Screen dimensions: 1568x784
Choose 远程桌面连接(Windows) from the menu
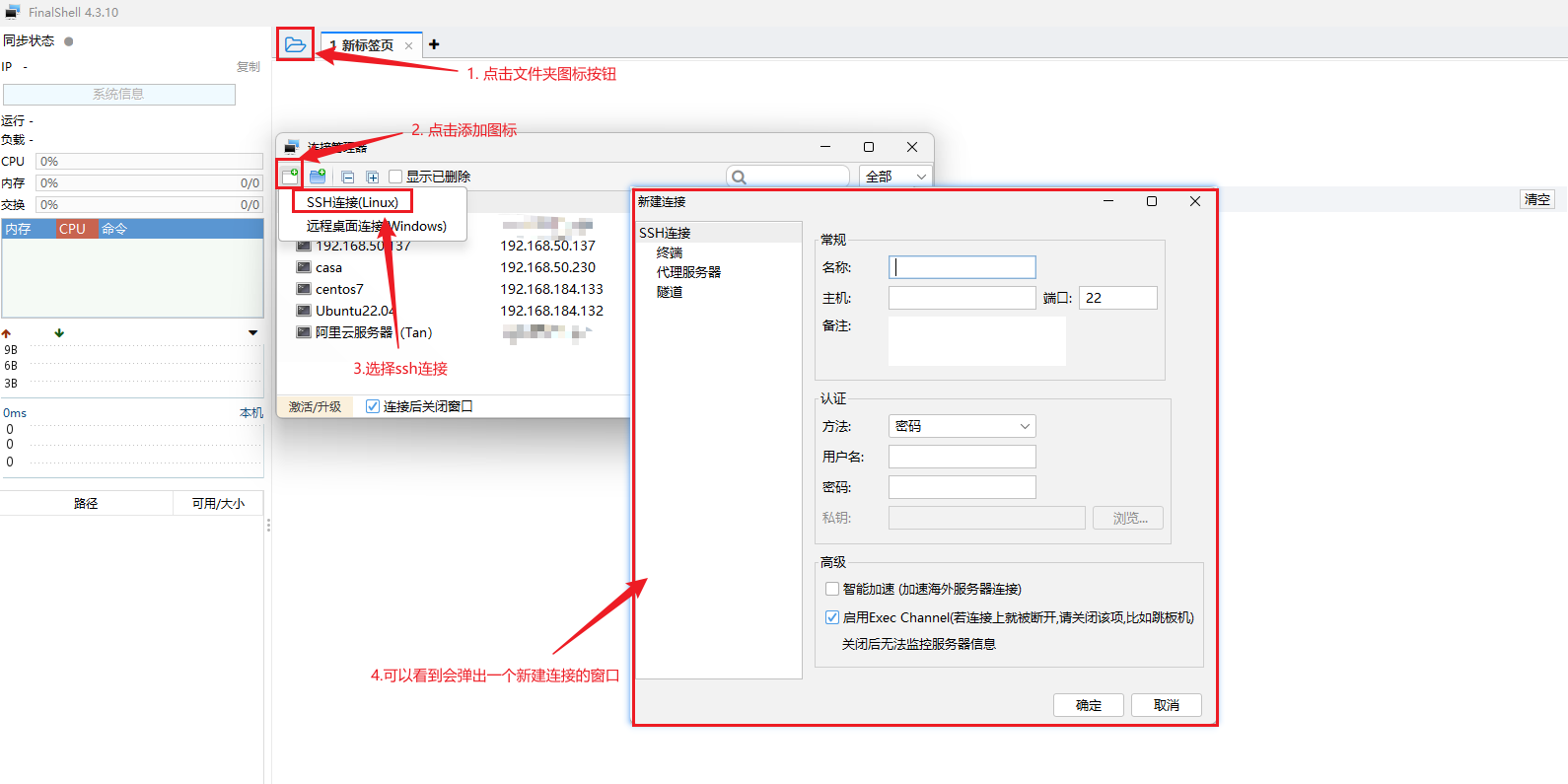pyautogui.click(x=376, y=226)
